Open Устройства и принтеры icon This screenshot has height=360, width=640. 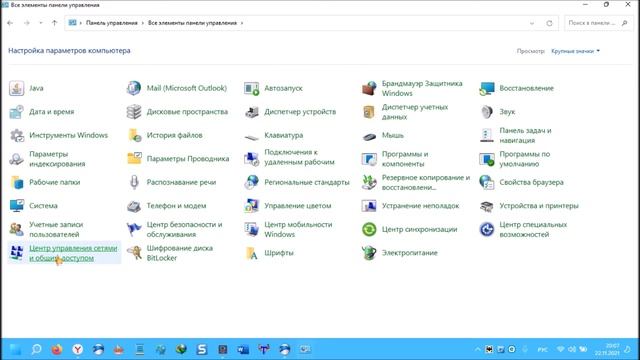click(487, 207)
